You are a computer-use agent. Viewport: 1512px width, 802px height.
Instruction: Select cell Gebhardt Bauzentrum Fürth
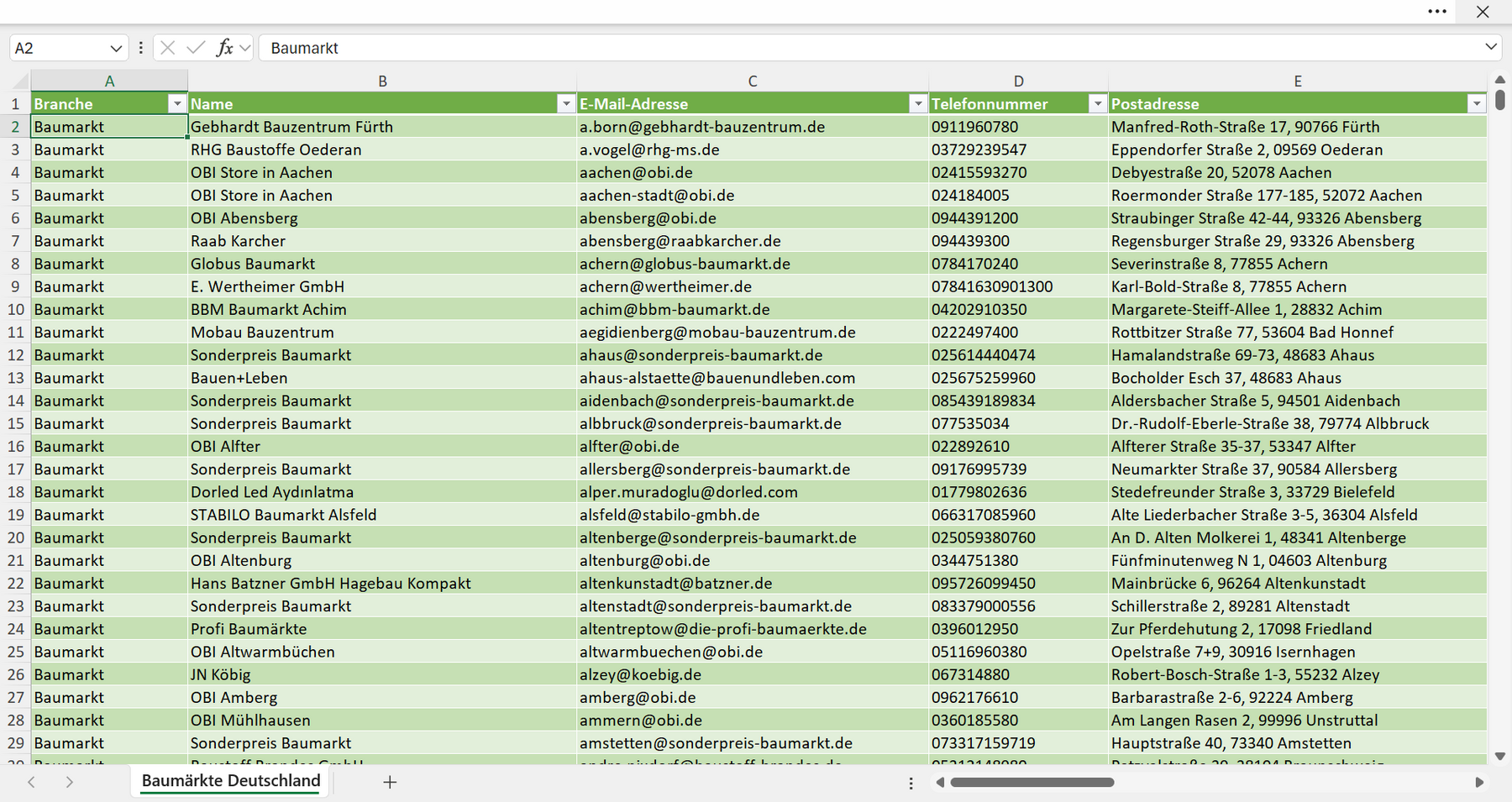[x=382, y=127]
